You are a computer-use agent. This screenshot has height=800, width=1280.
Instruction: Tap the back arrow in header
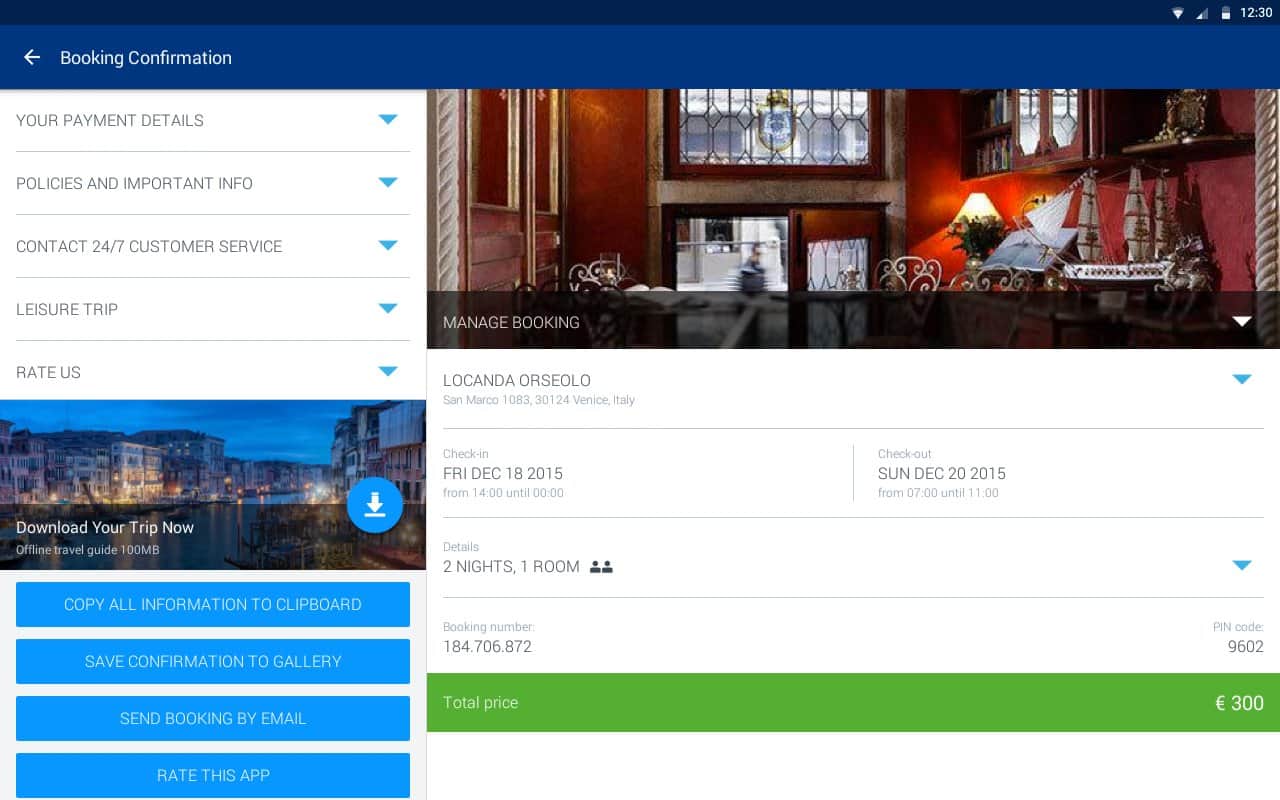[x=32, y=58]
